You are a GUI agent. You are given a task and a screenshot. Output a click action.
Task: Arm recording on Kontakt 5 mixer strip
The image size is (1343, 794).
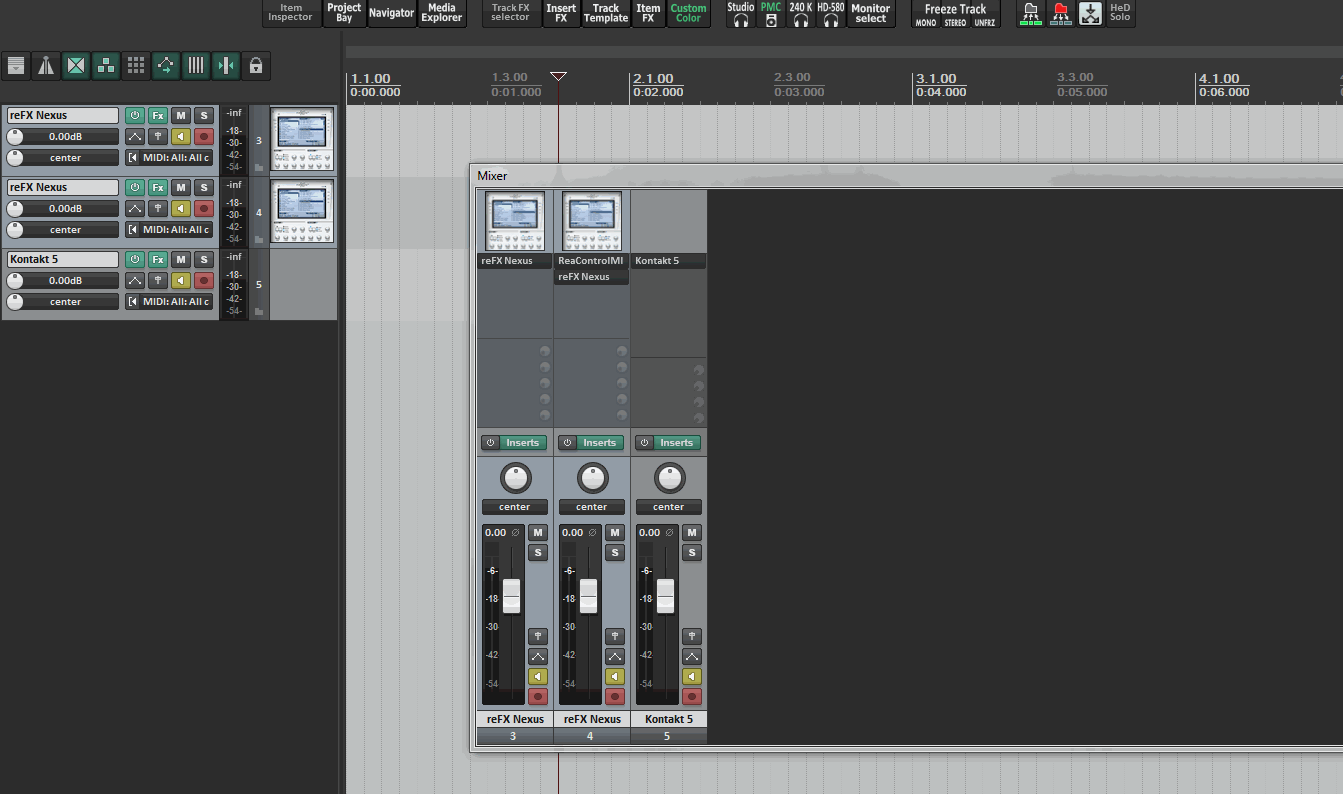tap(692, 696)
